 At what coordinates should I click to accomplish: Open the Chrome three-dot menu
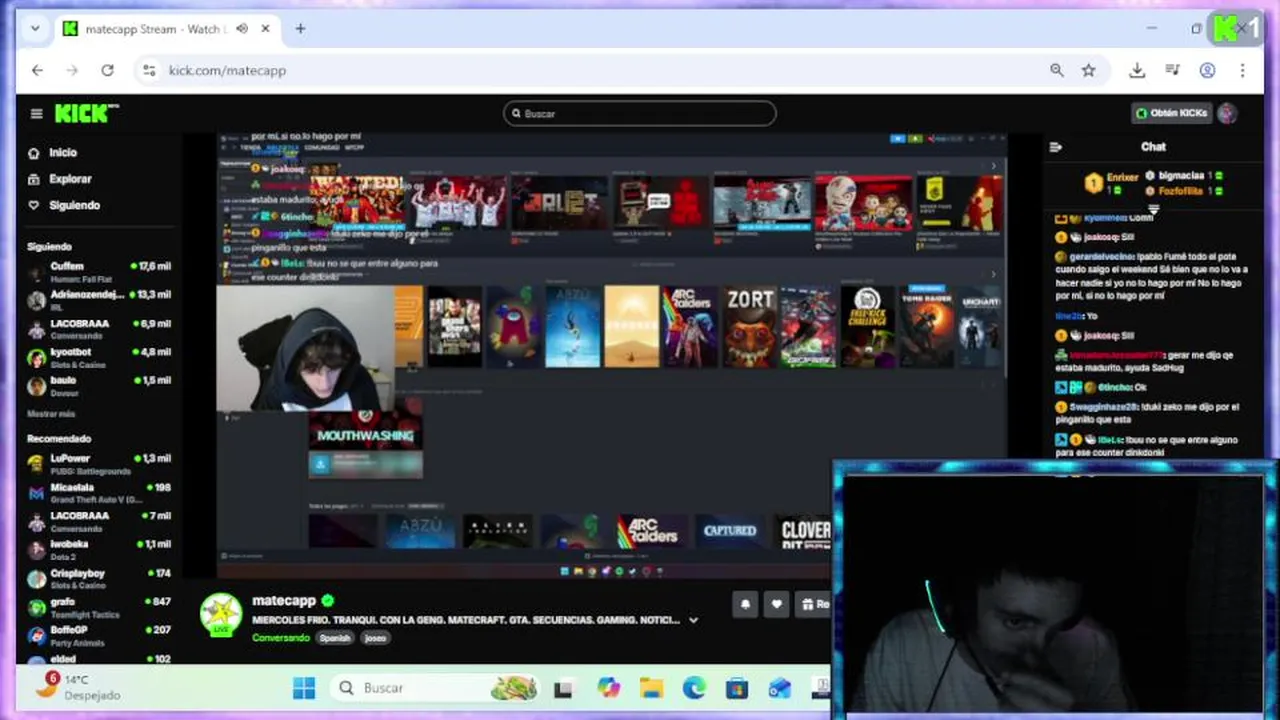click(x=1242, y=70)
